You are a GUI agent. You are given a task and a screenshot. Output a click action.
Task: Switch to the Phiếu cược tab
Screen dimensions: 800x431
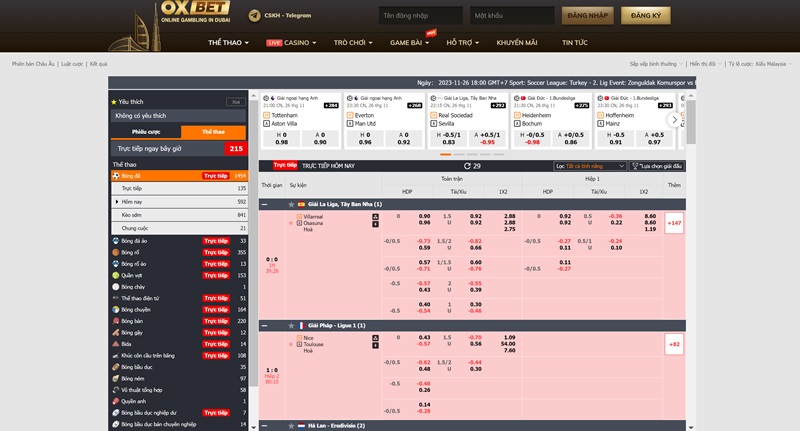pos(146,132)
